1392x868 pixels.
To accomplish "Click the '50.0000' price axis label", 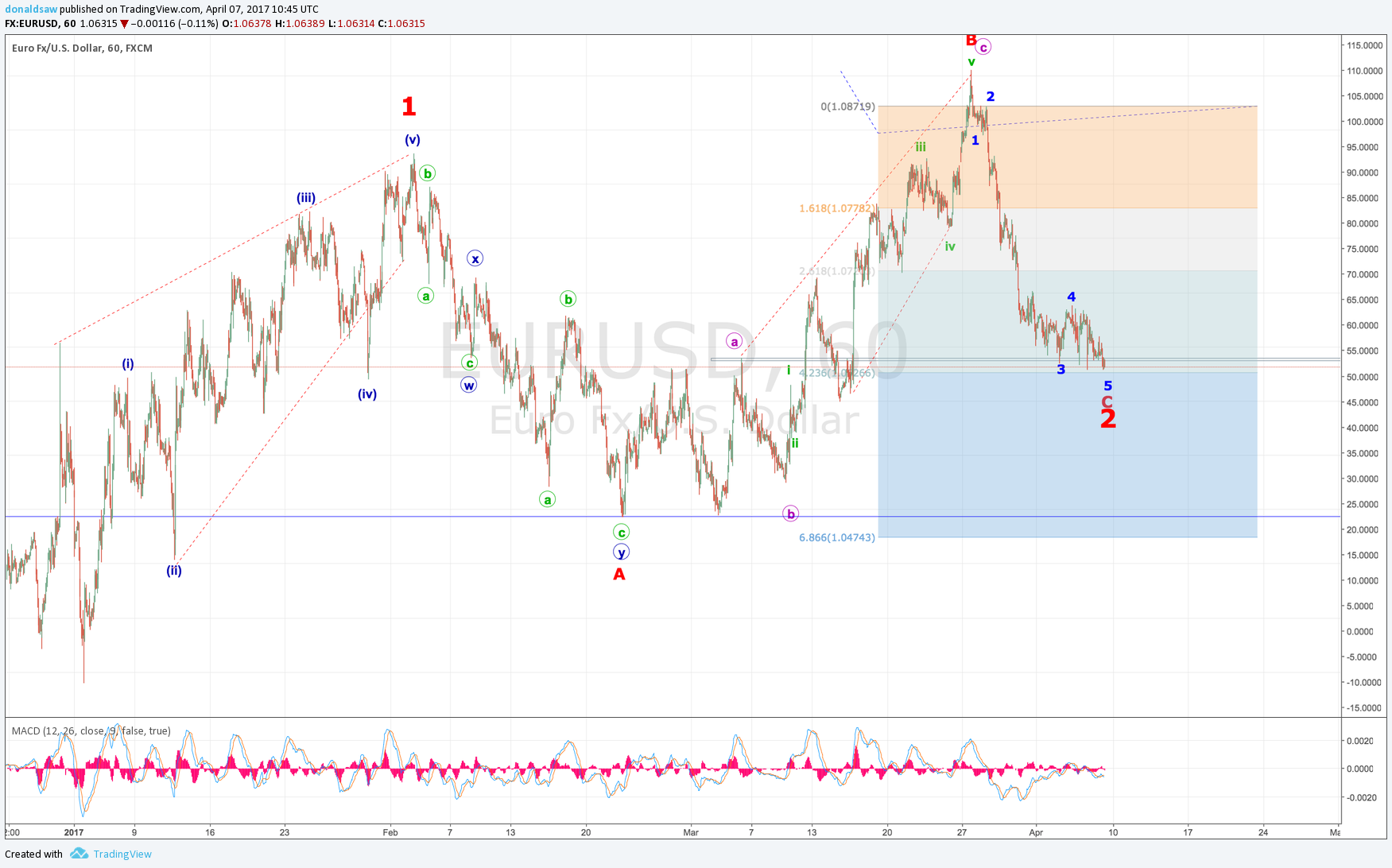I will (1363, 377).
